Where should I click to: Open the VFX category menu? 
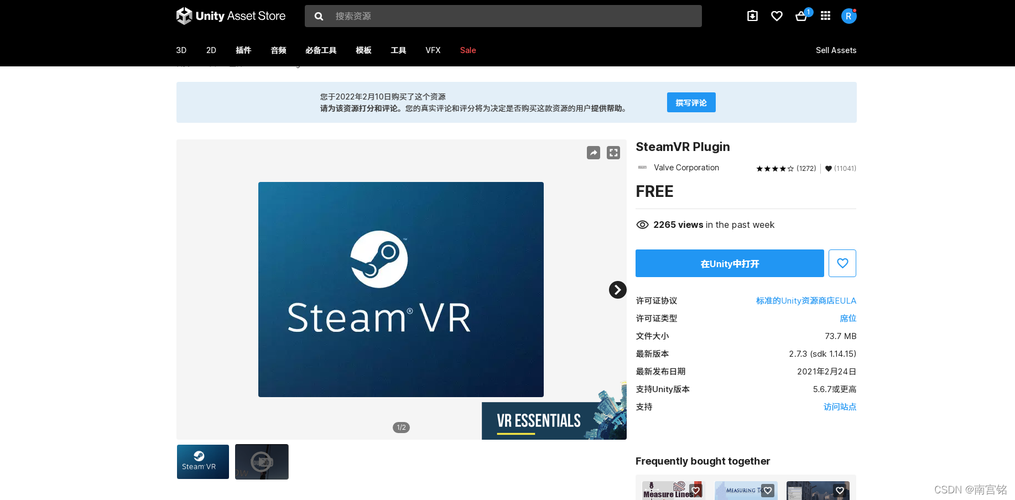433,50
